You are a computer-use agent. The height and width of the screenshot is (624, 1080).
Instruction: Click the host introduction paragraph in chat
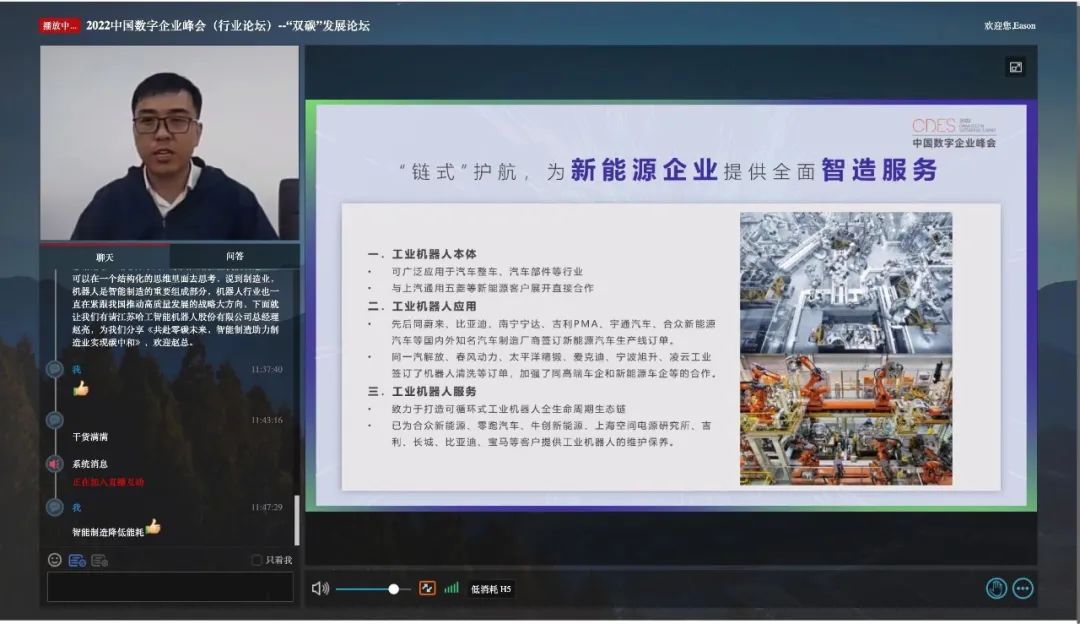click(176, 310)
